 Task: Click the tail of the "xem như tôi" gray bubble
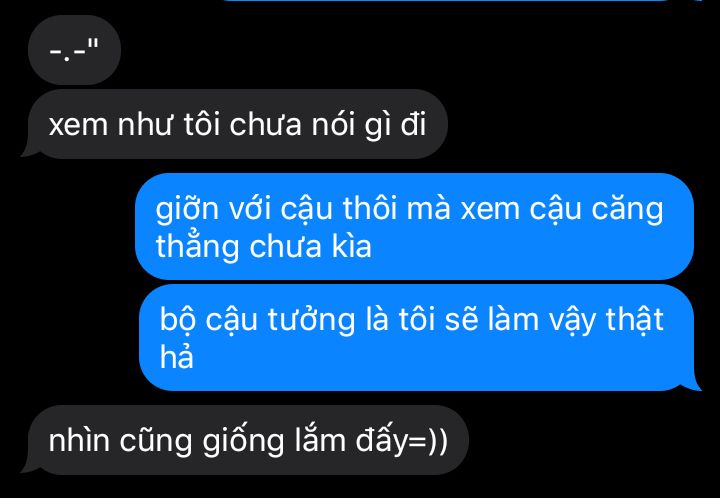pyautogui.click(x=28, y=151)
